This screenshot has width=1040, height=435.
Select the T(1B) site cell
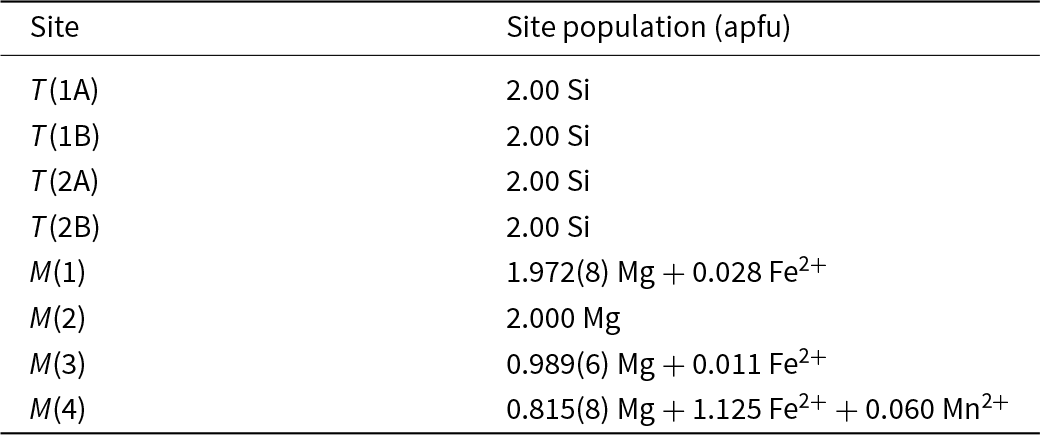[65, 136]
